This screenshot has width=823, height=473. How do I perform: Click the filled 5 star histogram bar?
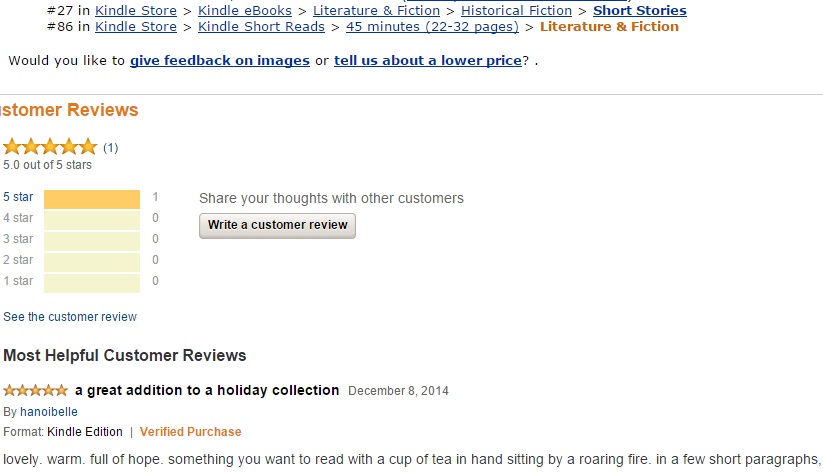tap(92, 199)
